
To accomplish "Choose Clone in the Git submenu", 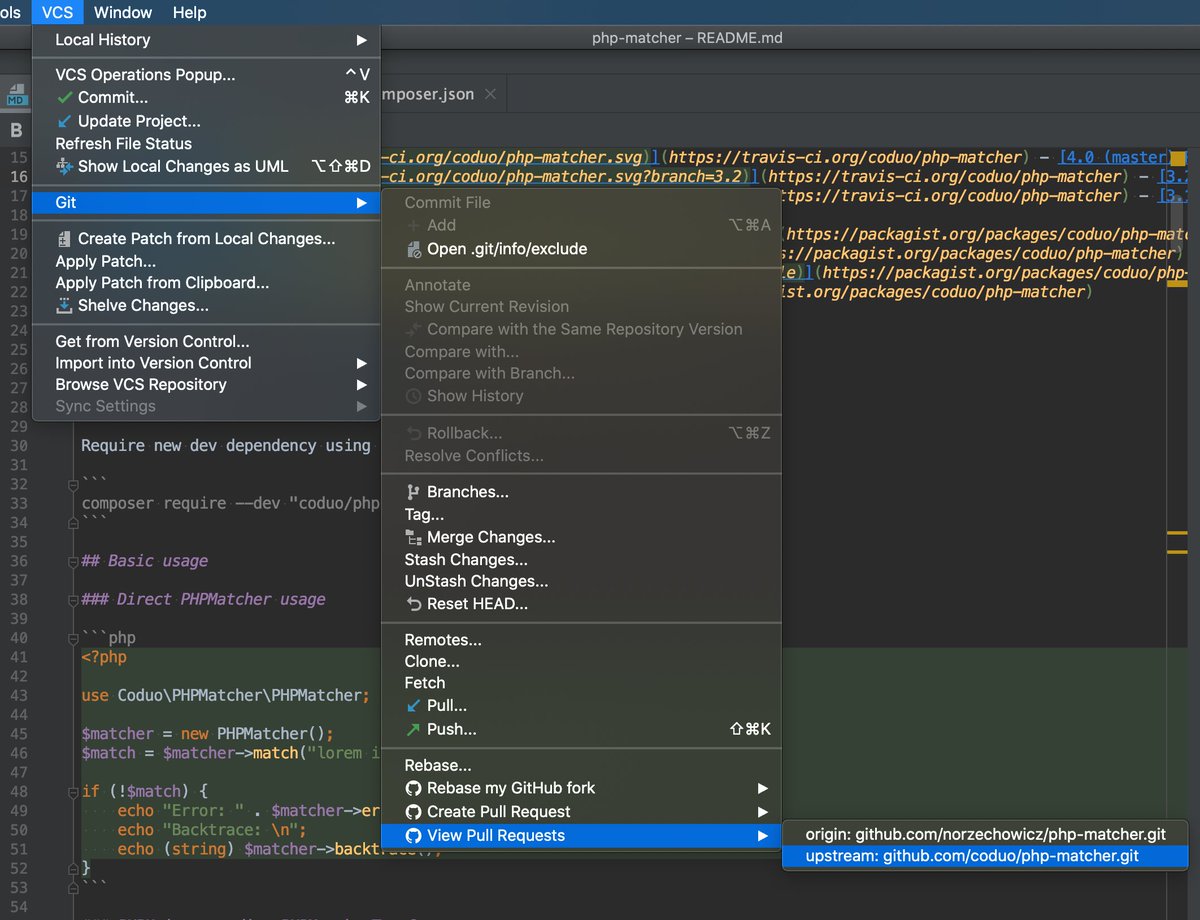I will click(581, 662).
